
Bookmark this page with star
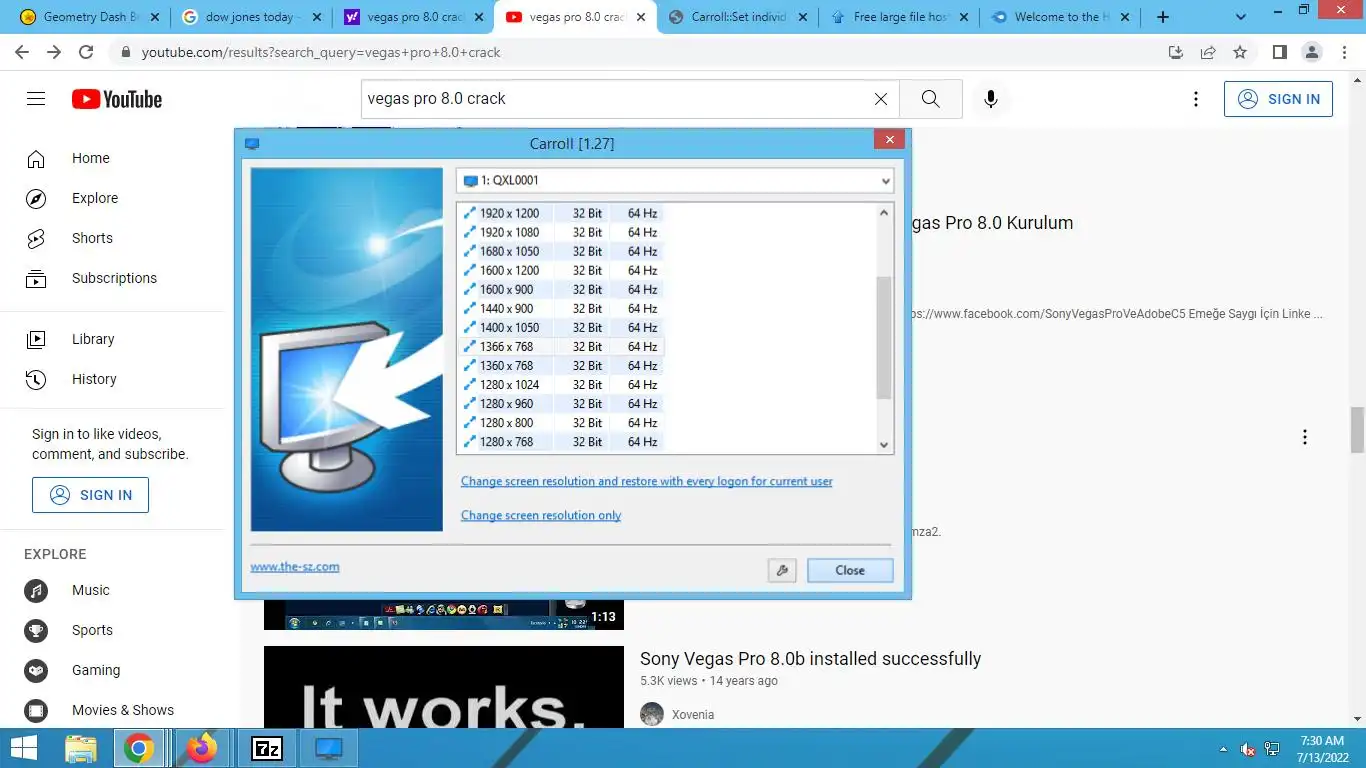click(1240, 52)
